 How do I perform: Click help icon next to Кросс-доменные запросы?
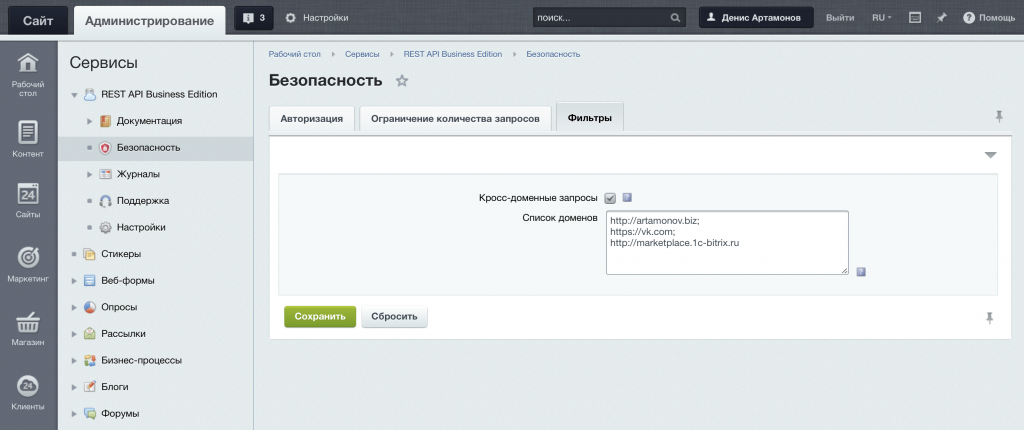click(x=627, y=198)
